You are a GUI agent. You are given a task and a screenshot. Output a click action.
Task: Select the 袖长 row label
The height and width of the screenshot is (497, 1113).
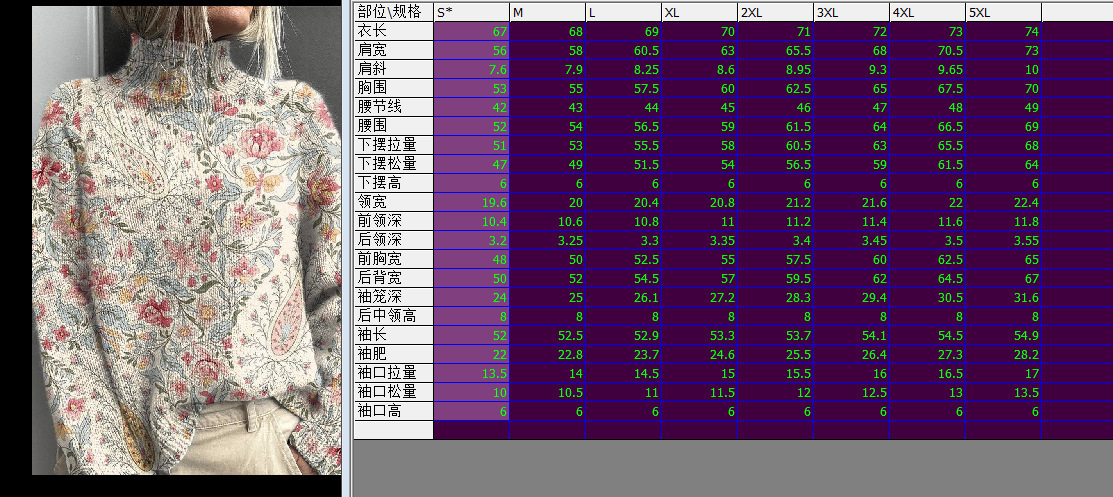pyautogui.click(x=394, y=335)
